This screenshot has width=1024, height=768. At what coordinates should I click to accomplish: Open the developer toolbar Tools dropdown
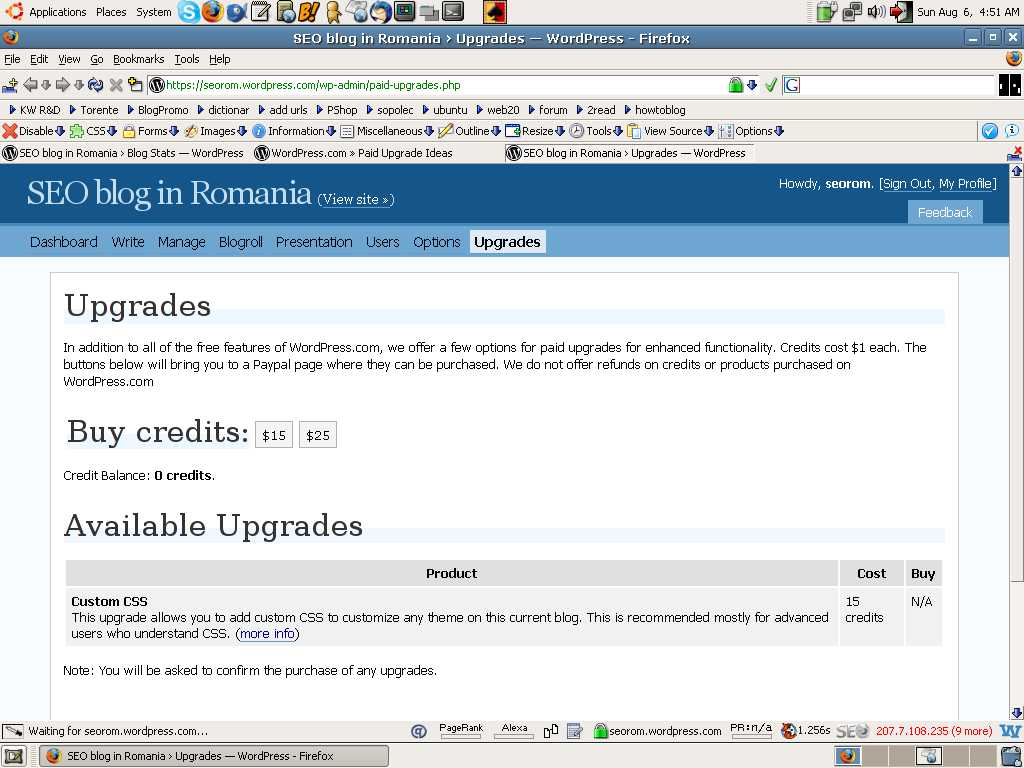[596, 131]
